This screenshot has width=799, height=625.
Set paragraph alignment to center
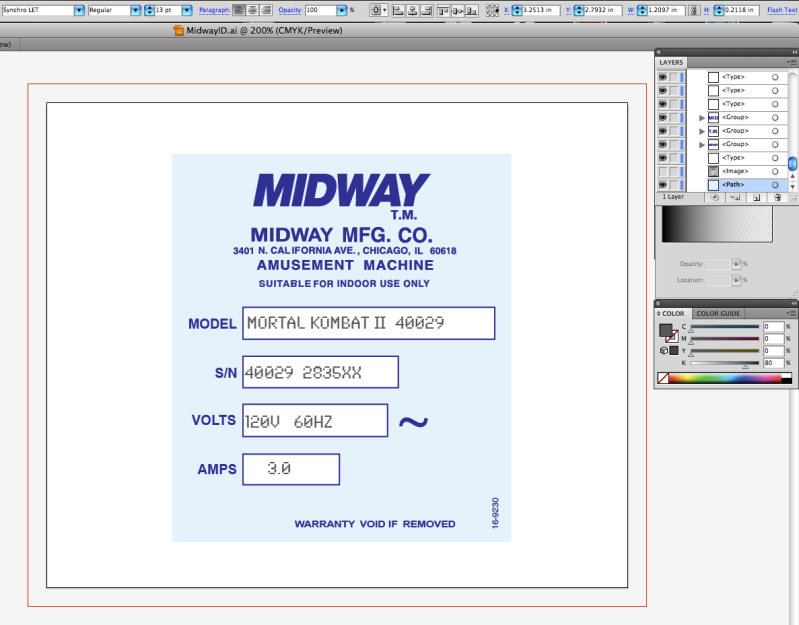pos(252,10)
